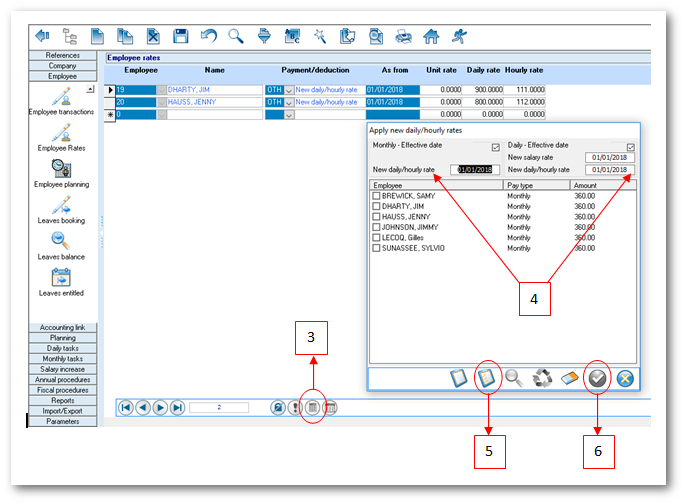Open payment type dropdown for DHARTY, JIM
Viewport: 685px width, 504px height.
[x=289, y=90]
